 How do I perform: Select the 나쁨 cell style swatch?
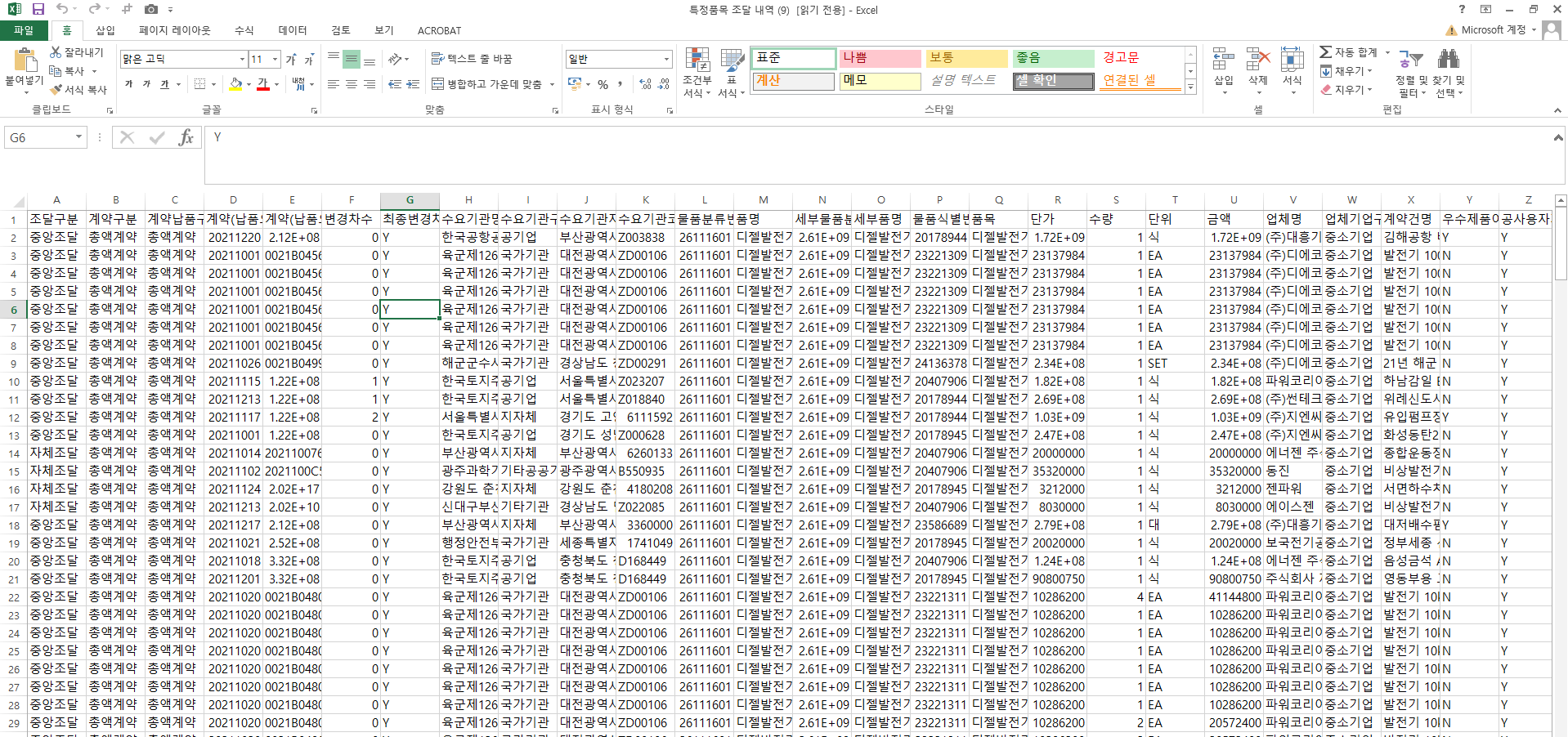(x=880, y=58)
